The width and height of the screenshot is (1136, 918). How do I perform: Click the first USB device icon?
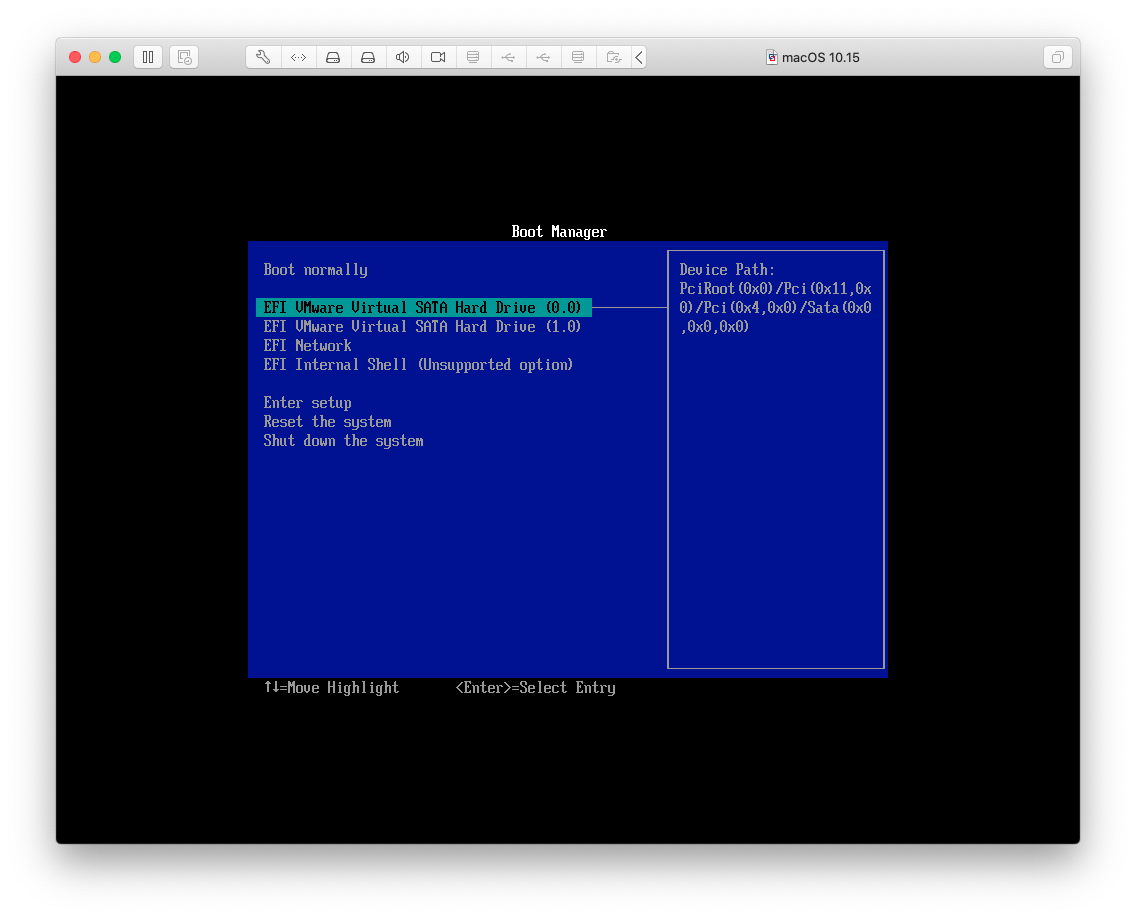pos(508,57)
